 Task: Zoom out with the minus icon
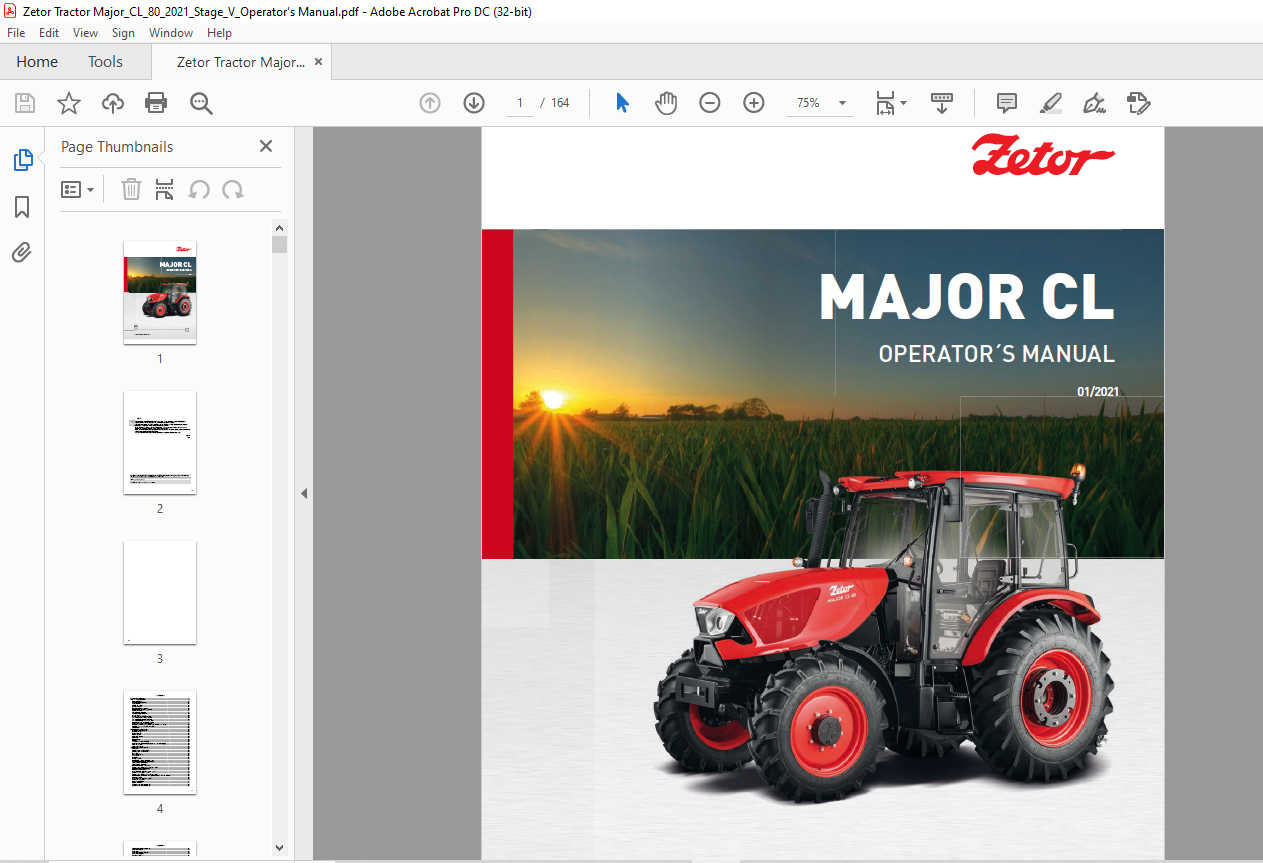[710, 103]
